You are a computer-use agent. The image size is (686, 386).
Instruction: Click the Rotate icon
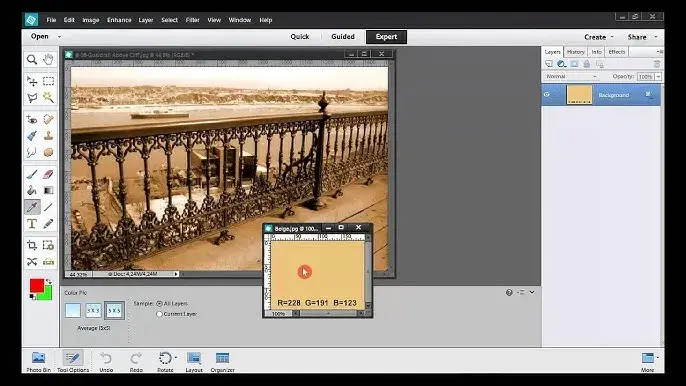click(x=165, y=362)
